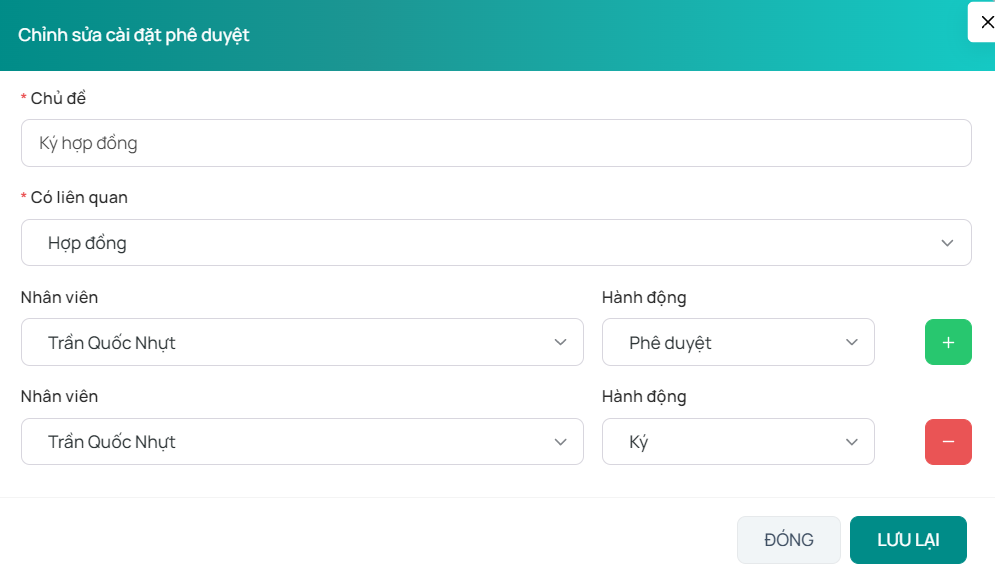
Task: Click the Chủ đề field label
Action: pos(58,98)
